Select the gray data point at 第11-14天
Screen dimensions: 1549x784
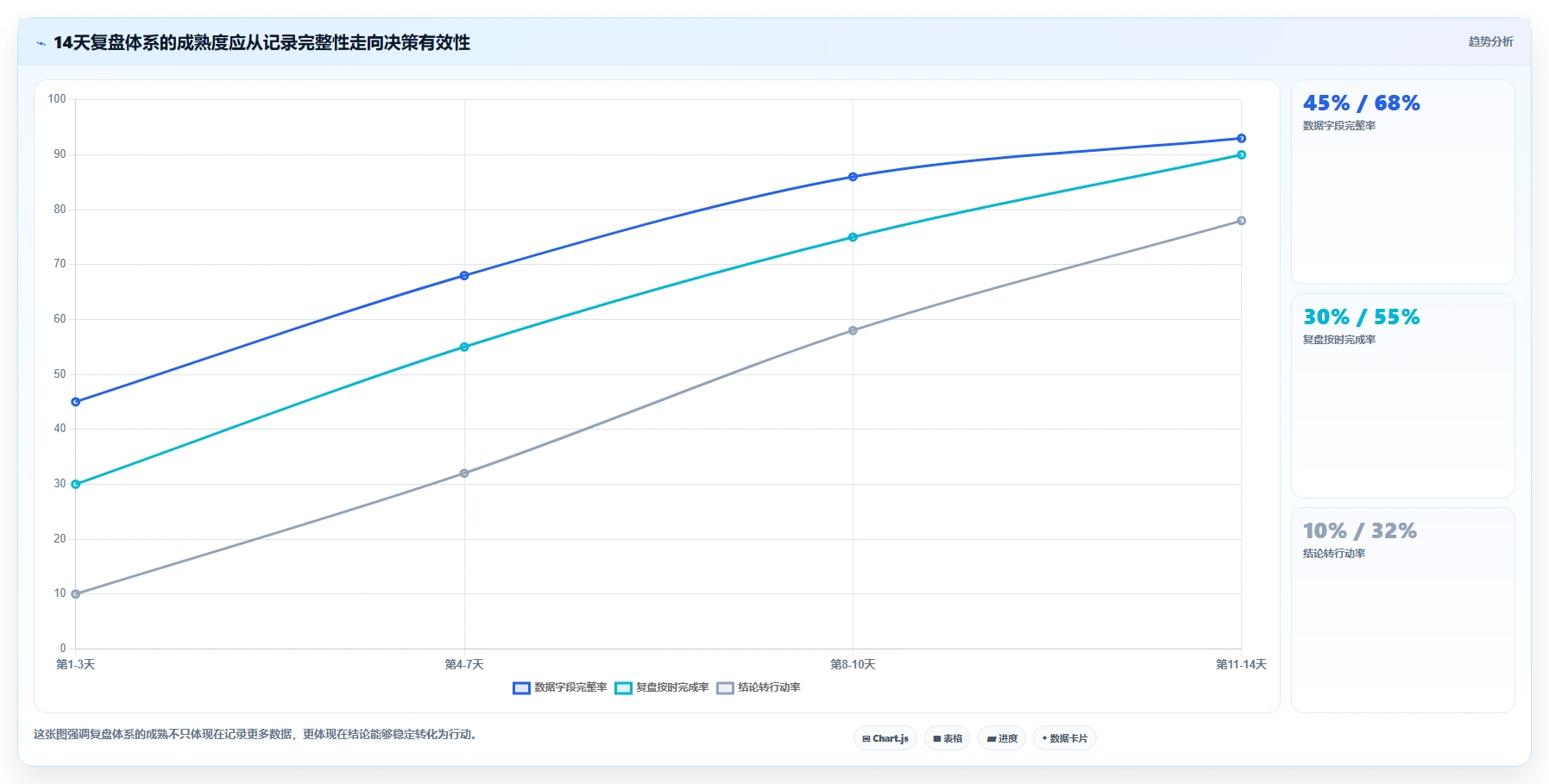(x=1241, y=221)
